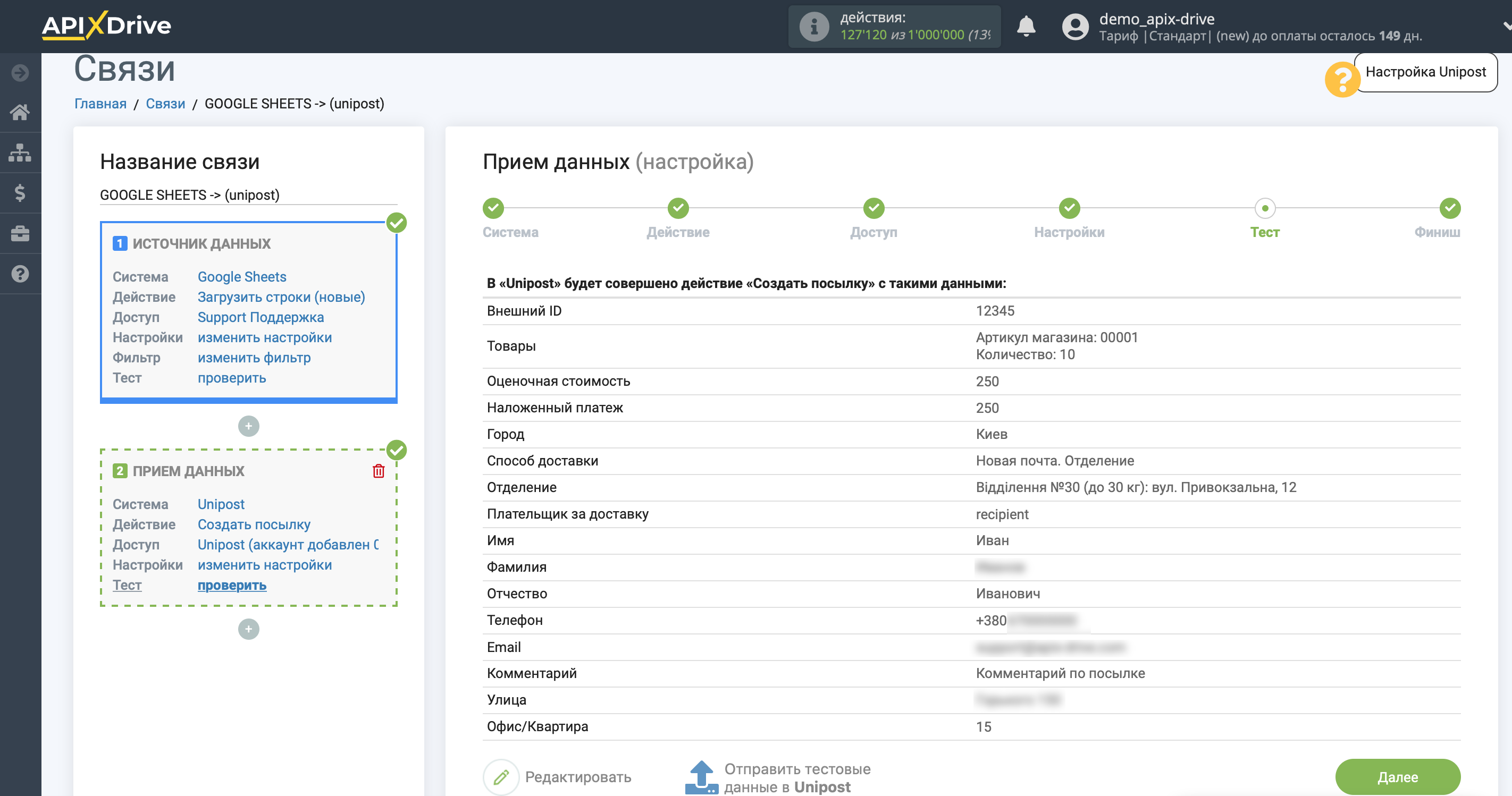Click the actions info icon in header

(x=814, y=27)
